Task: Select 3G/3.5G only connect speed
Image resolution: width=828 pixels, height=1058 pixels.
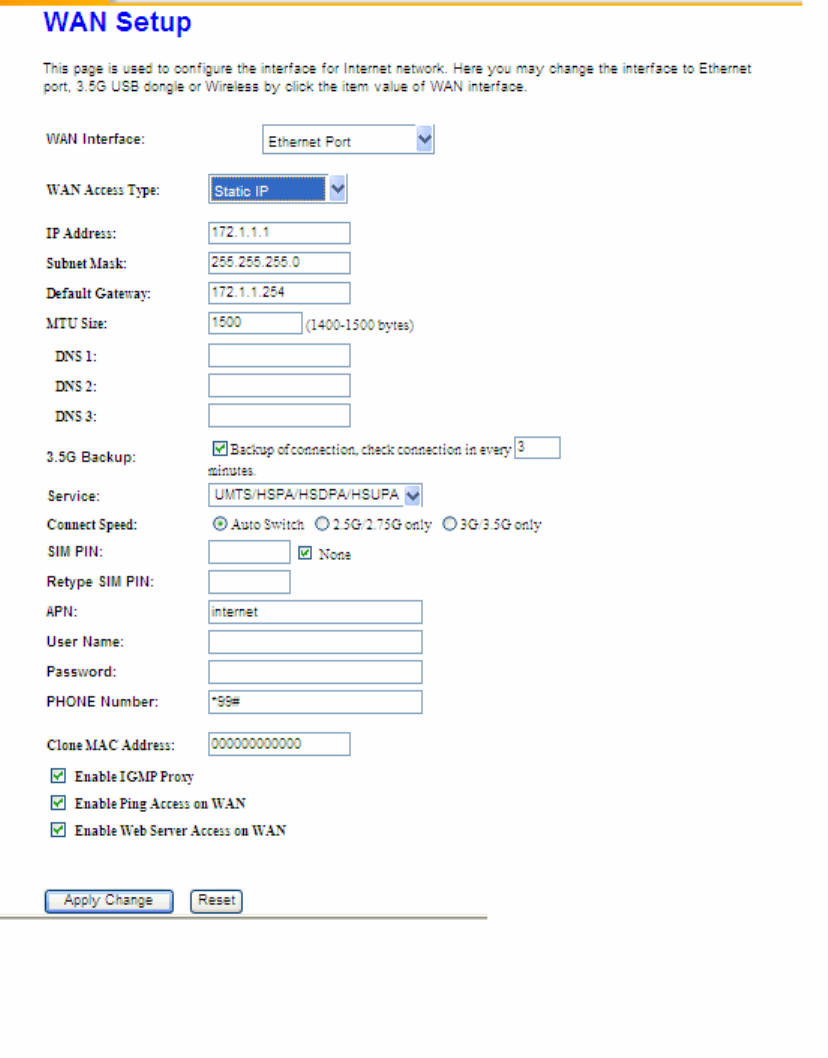Action: coord(449,524)
